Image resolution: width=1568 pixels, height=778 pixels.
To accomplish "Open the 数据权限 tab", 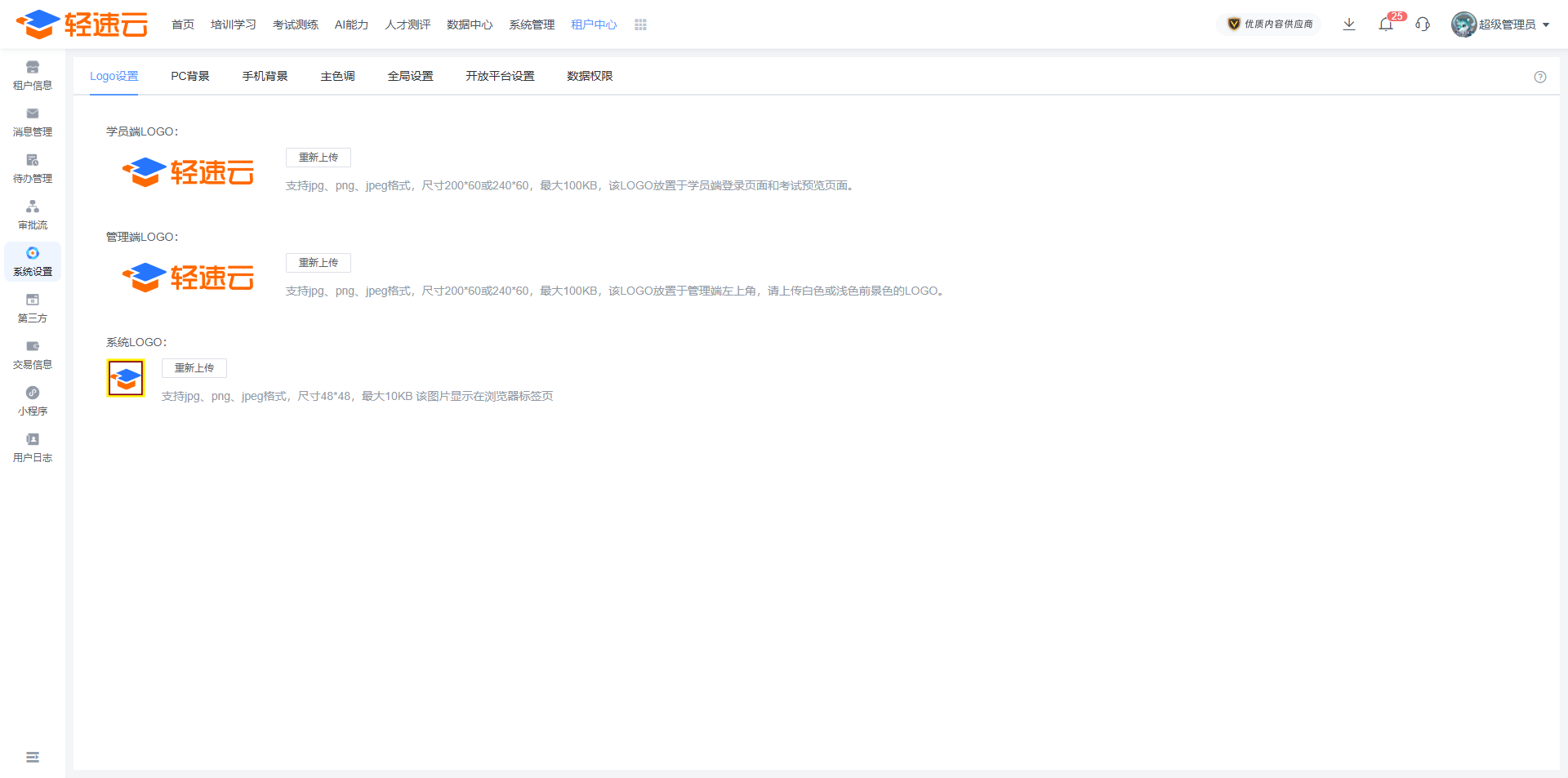I will tap(590, 76).
